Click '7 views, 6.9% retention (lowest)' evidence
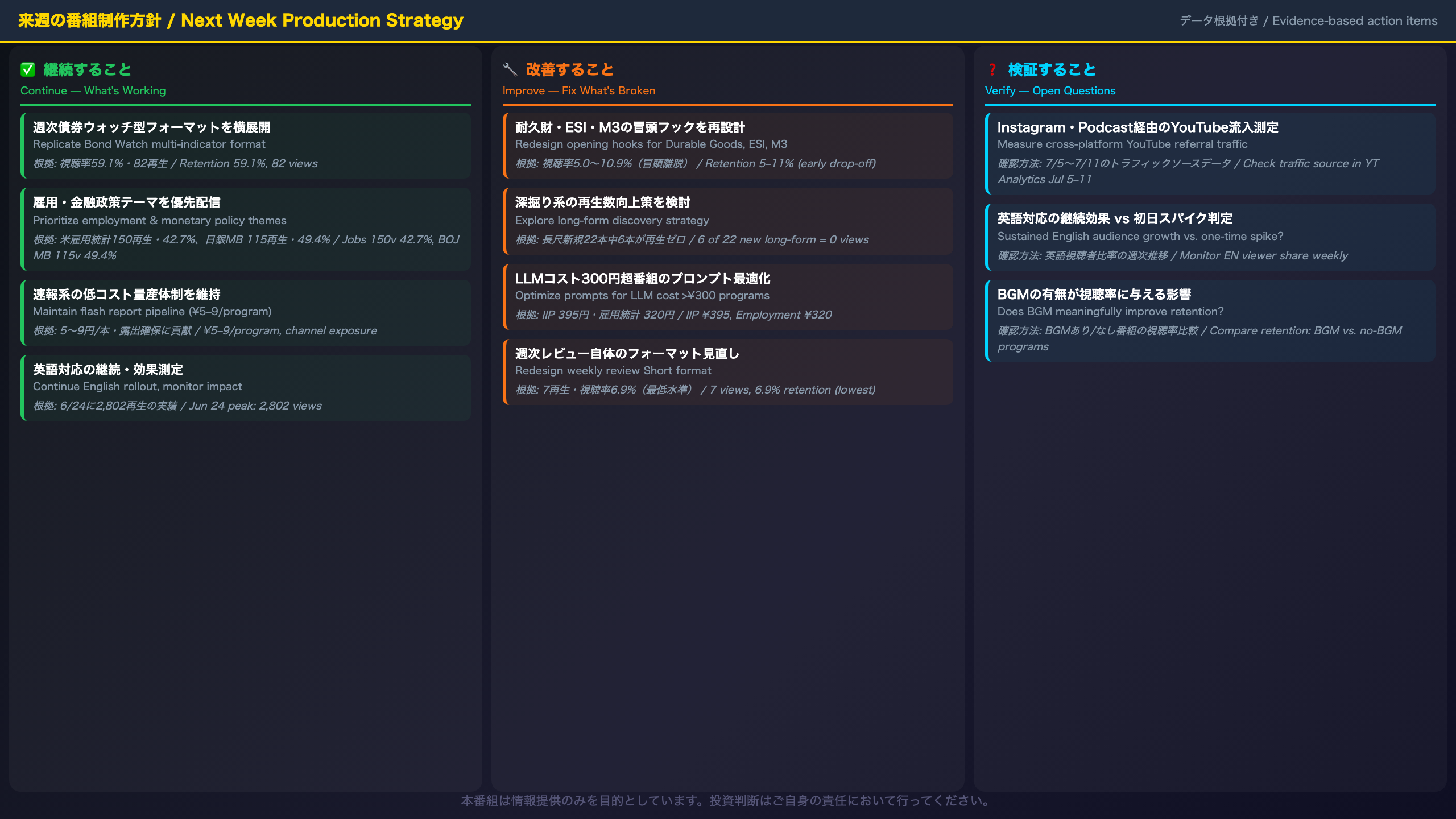Screen dimensions: 1456x819 [x=696, y=390]
